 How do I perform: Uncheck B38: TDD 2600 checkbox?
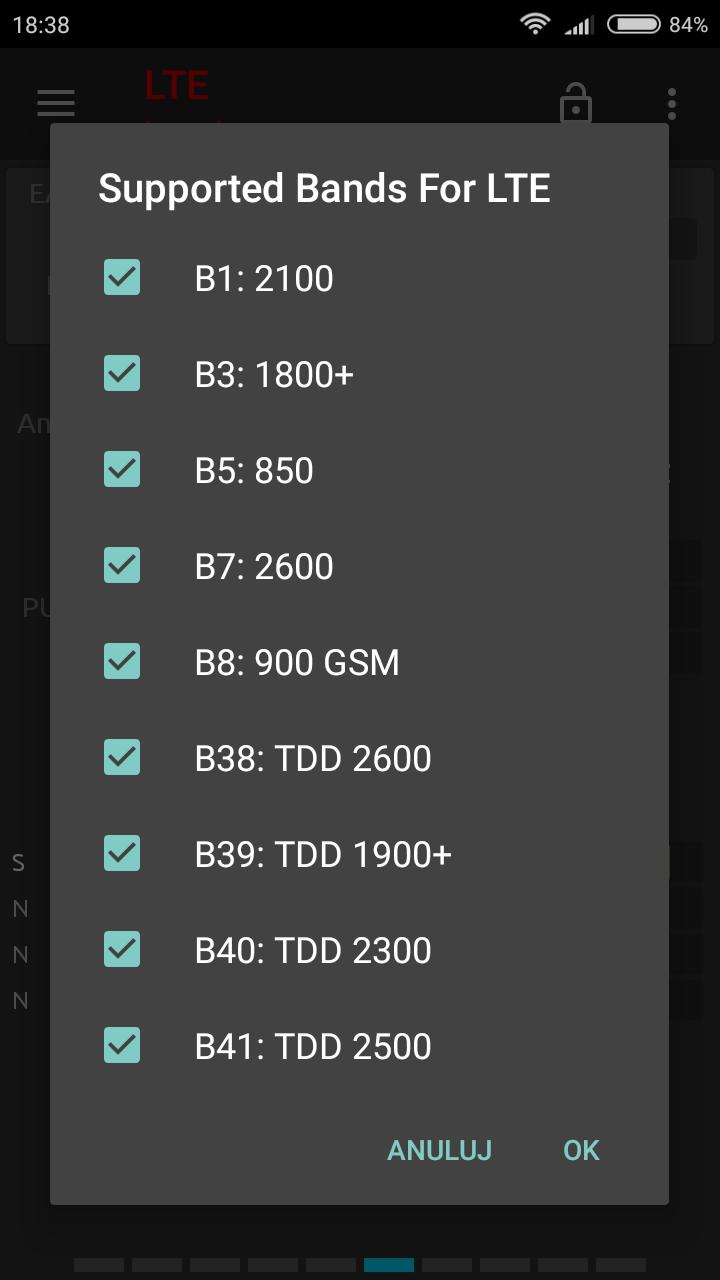coord(122,758)
